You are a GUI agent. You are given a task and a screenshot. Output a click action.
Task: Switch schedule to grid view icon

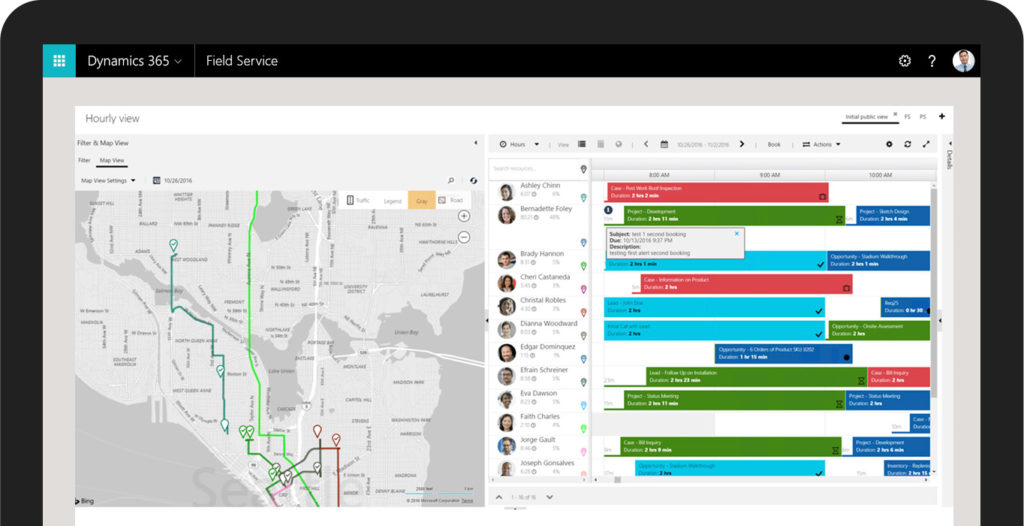(x=601, y=144)
